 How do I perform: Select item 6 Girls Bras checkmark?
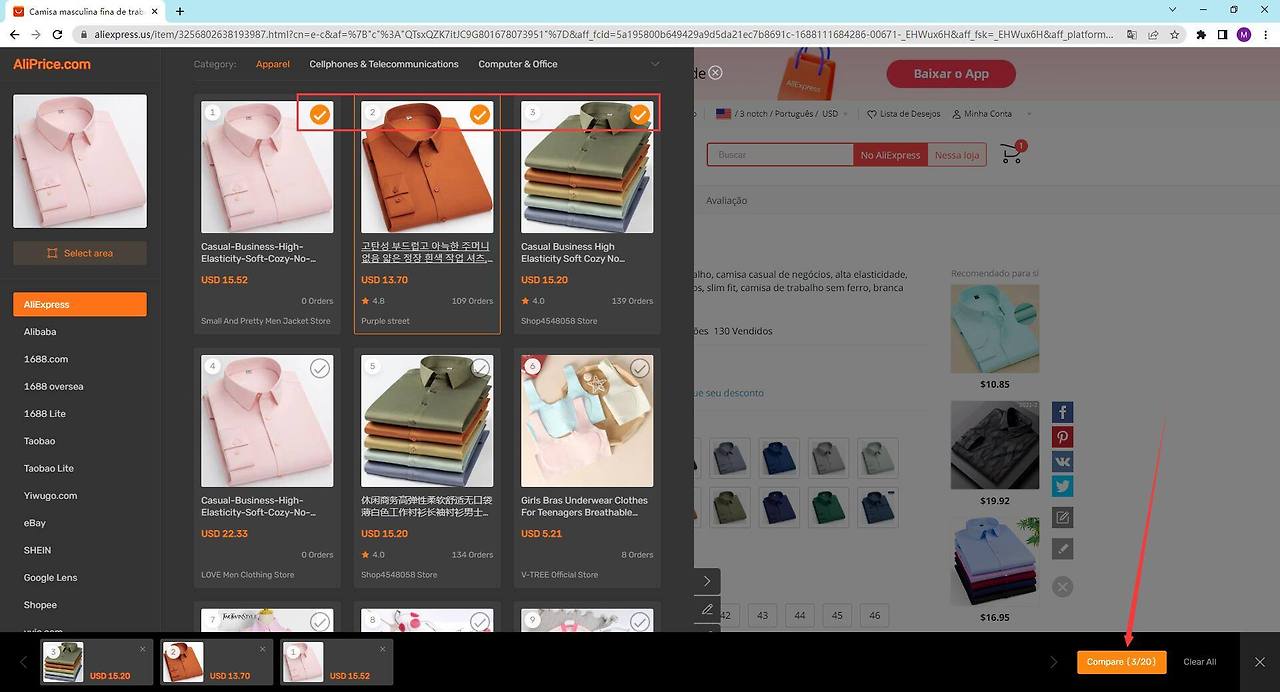(640, 368)
